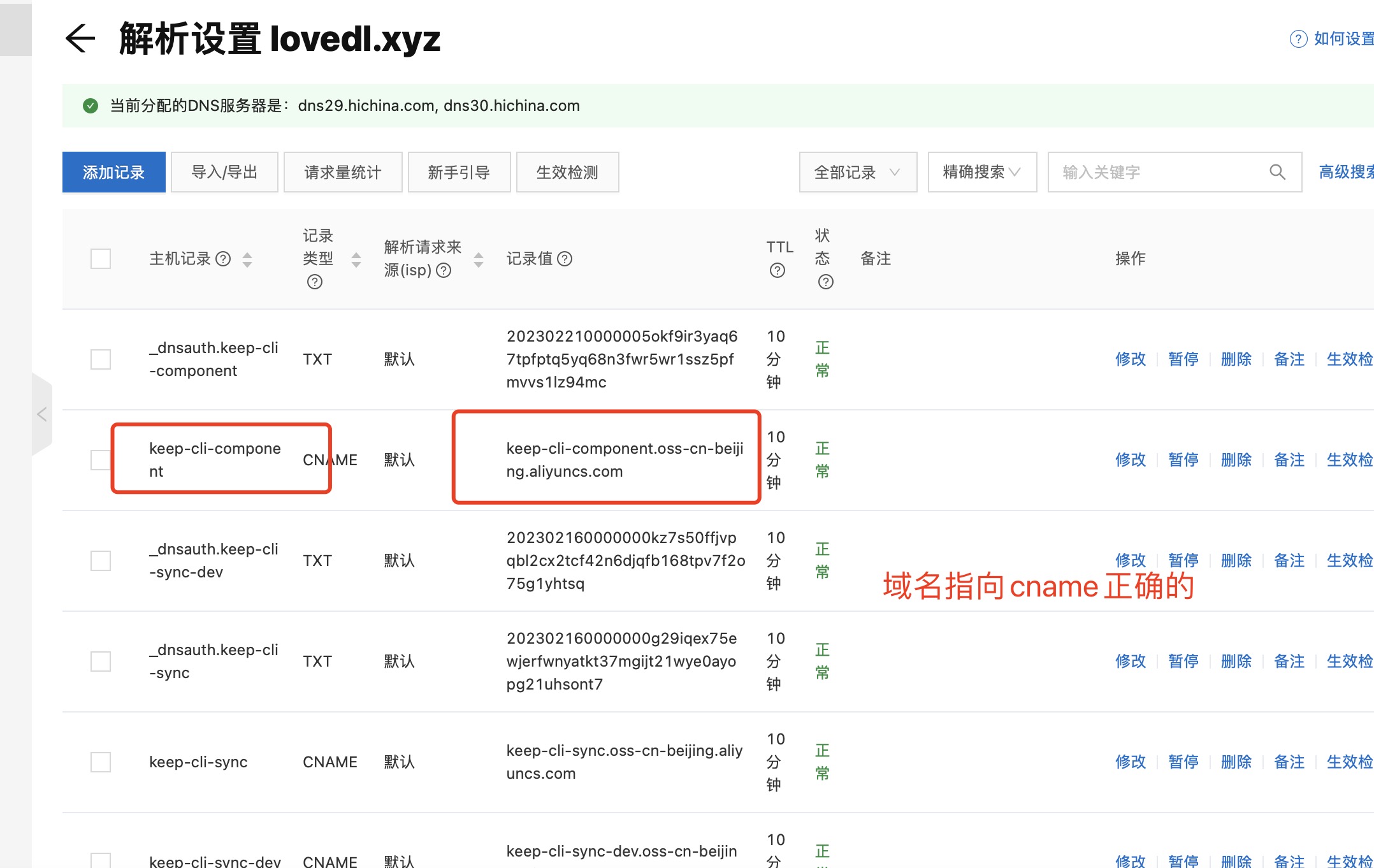Click the 添加记录 button
1374x868 pixels.
tap(114, 172)
